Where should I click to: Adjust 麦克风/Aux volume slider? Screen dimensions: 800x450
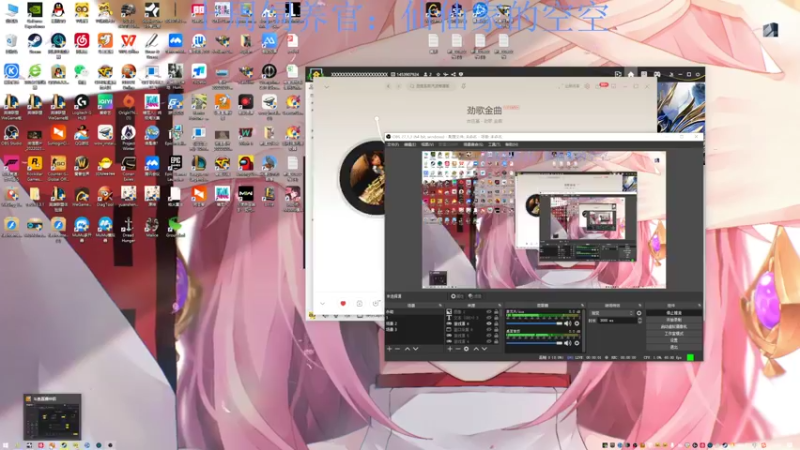point(534,323)
